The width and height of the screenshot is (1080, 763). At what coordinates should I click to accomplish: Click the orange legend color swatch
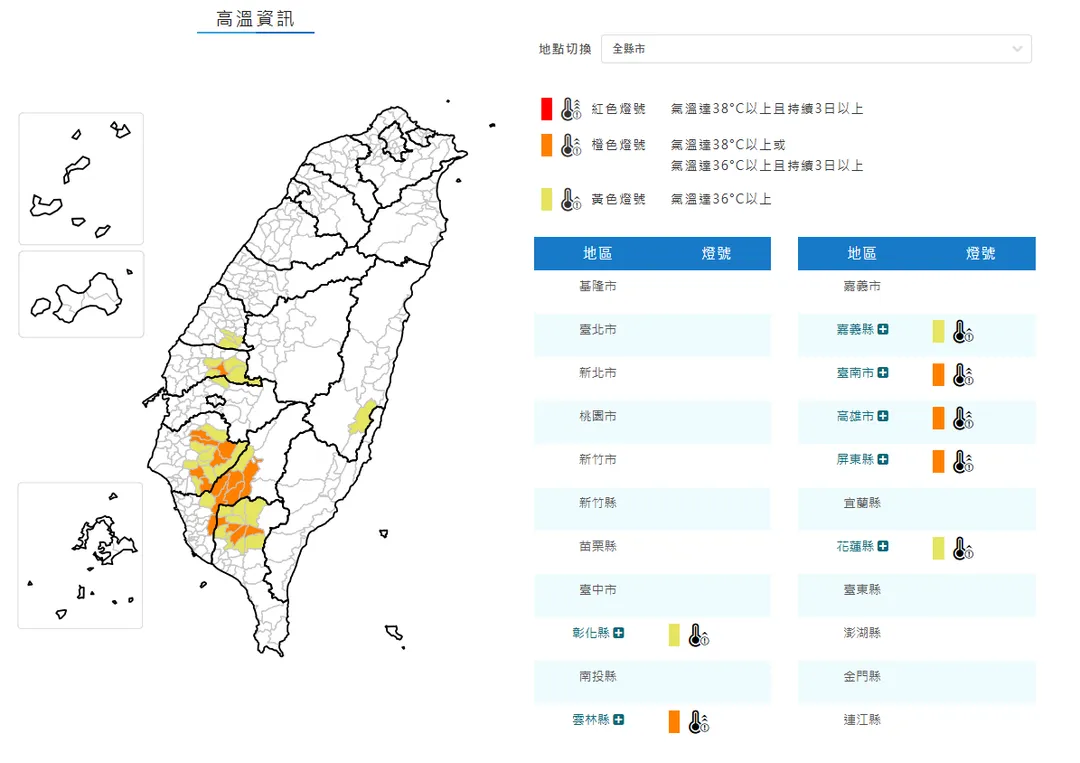546,145
